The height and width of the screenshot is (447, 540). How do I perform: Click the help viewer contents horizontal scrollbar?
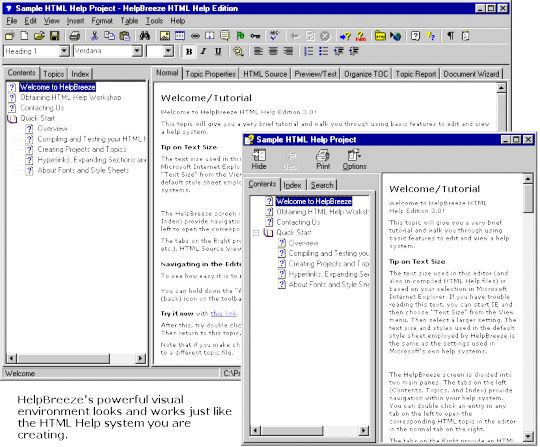(309, 430)
